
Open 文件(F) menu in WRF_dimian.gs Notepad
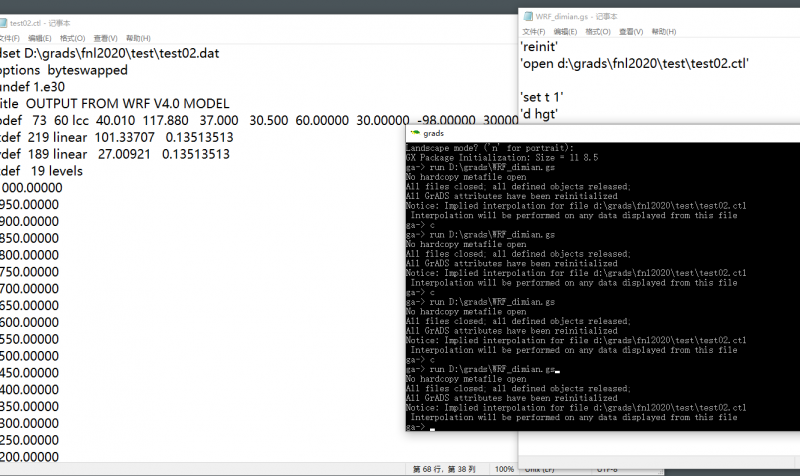click(x=533, y=31)
